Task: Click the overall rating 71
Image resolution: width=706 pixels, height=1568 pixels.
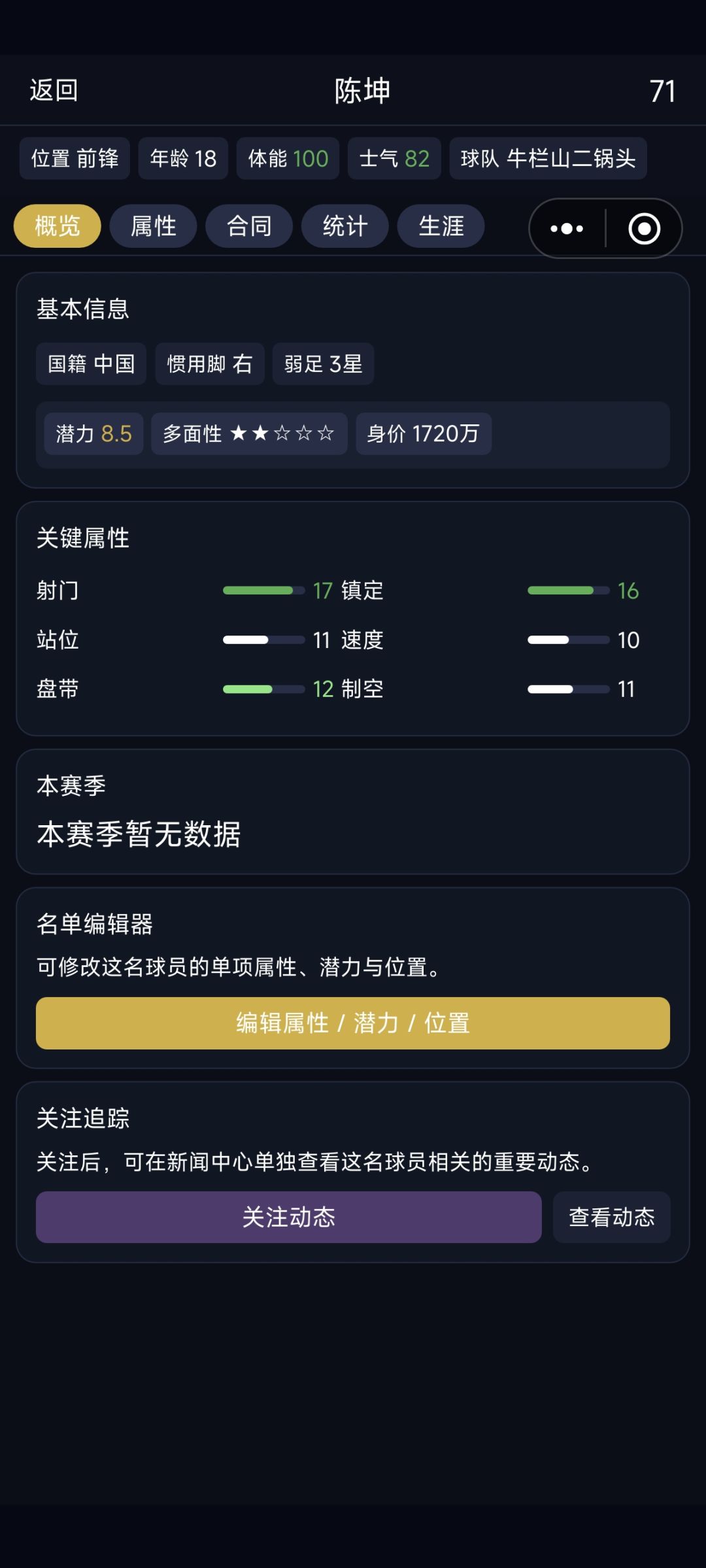Action: (662, 91)
